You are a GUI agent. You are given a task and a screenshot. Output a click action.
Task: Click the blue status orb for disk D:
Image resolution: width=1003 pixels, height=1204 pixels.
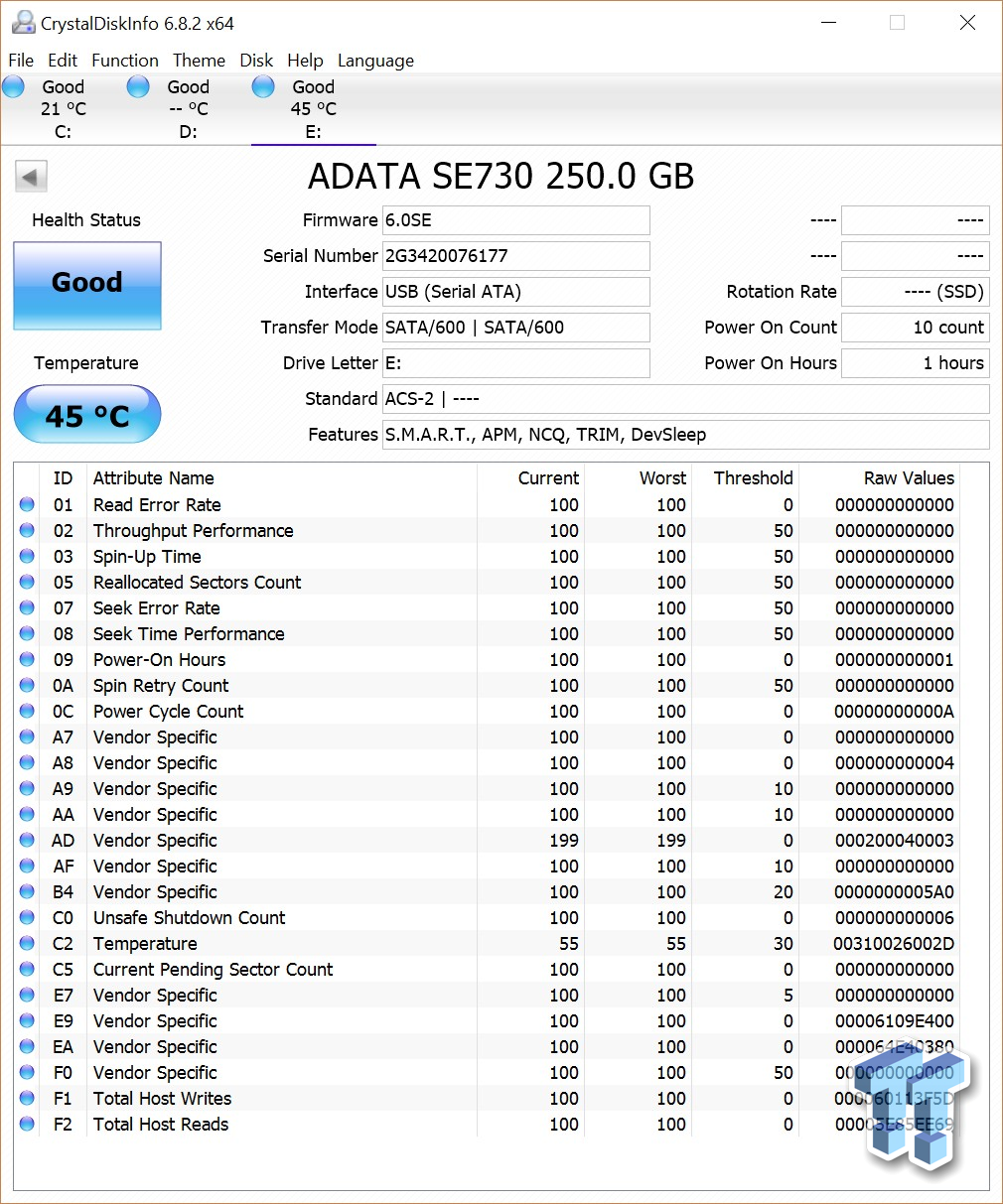coord(139,87)
